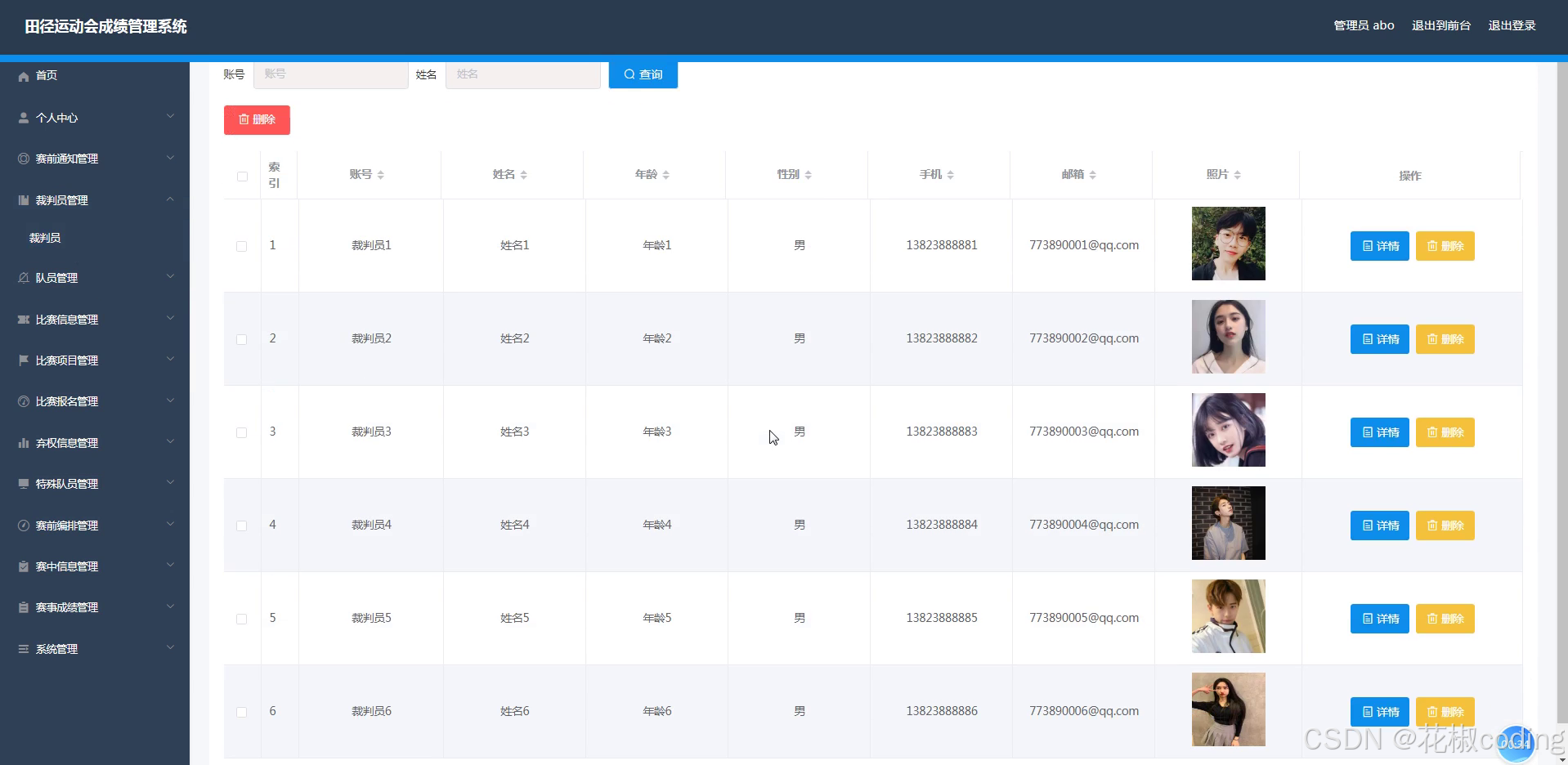This screenshot has height=765, width=1568.
Task: Click the icon beside 裁判员管理
Action: (24, 200)
